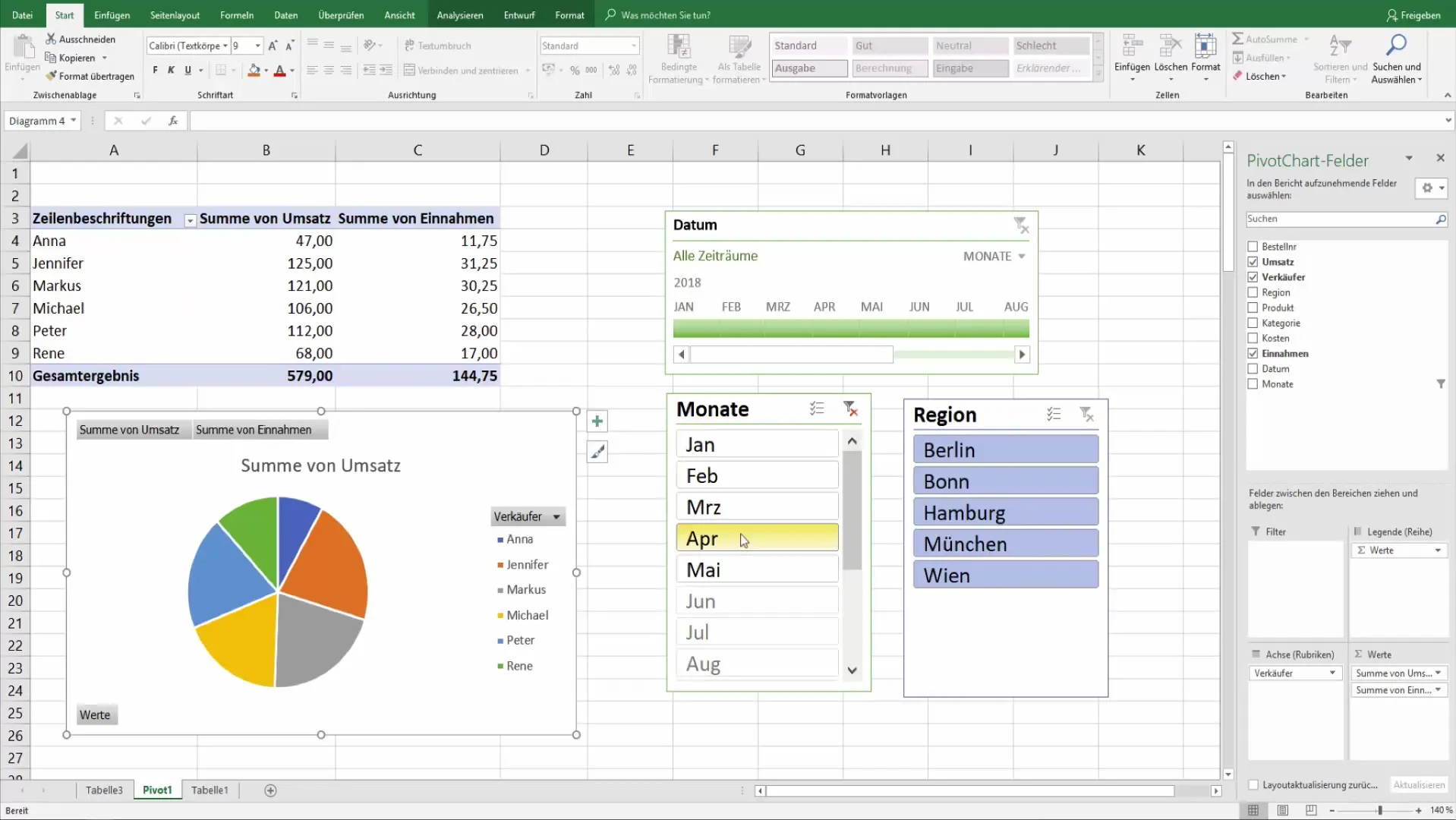Switch to Tabelle3 sheet tab
This screenshot has height=820, width=1456.
(104, 790)
